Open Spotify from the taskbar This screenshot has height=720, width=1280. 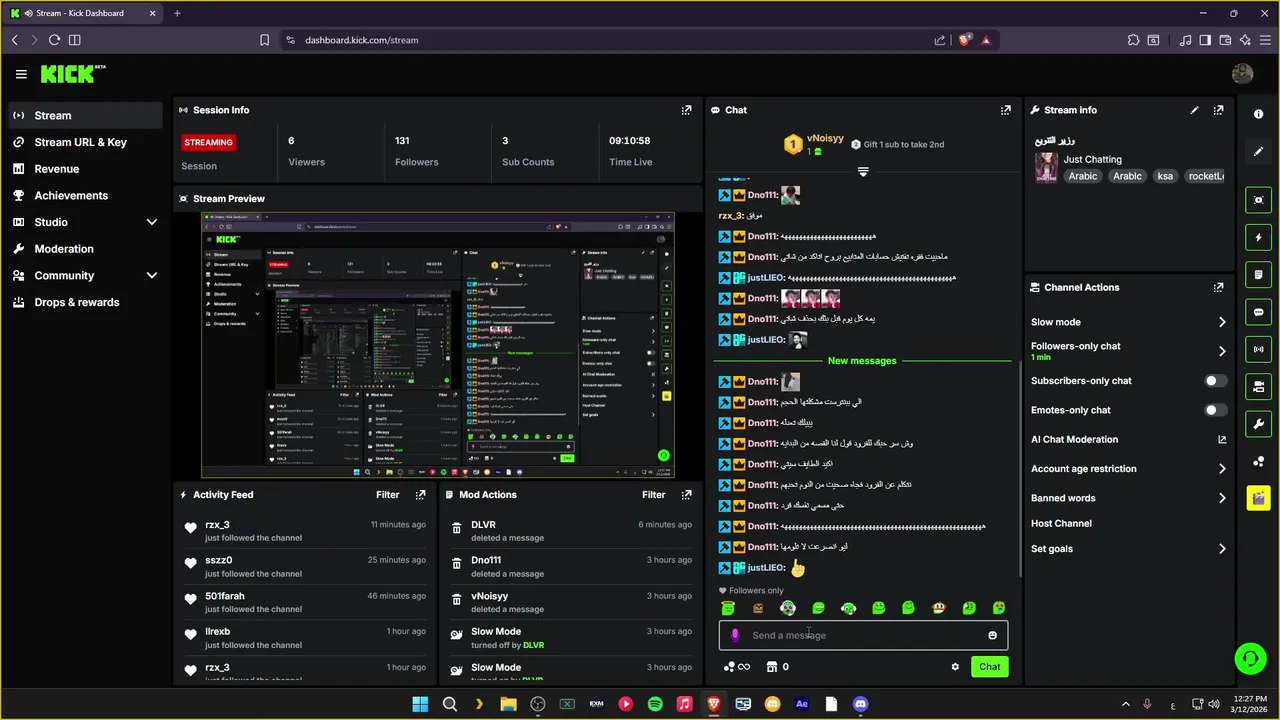click(x=655, y=704)
